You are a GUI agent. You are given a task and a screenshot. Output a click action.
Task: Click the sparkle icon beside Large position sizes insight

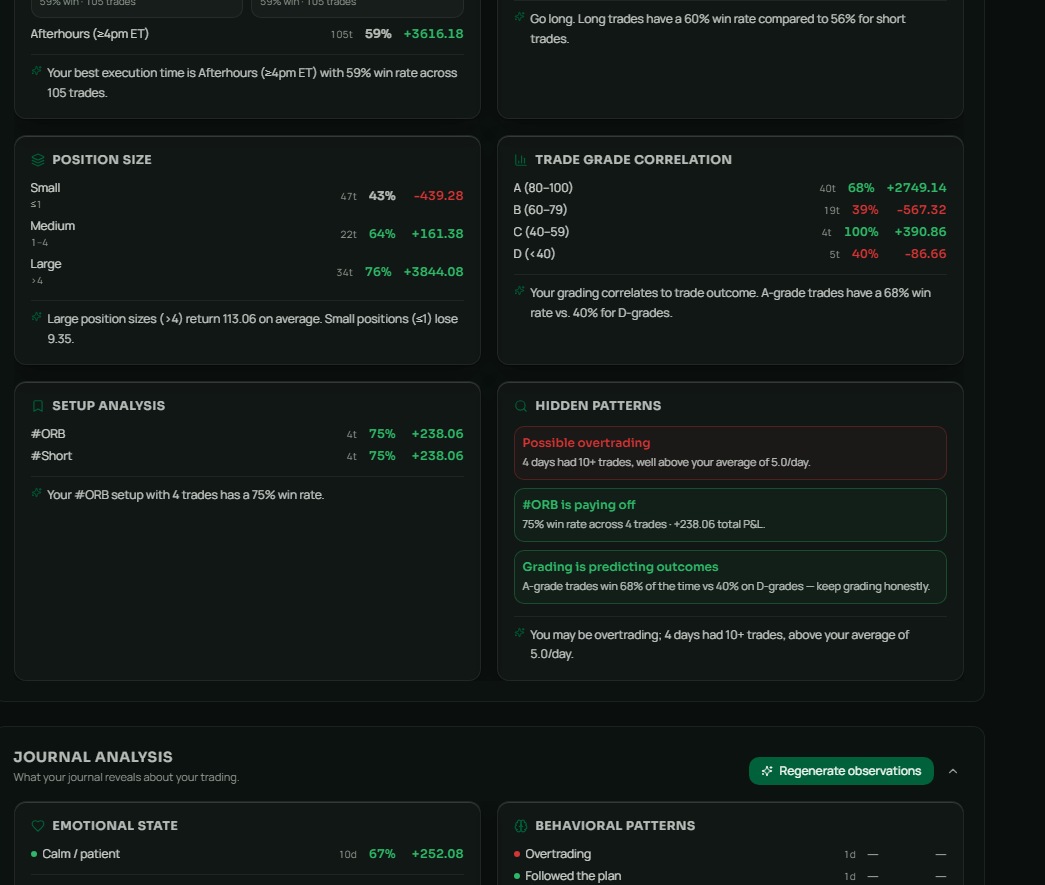coord(37,317)
